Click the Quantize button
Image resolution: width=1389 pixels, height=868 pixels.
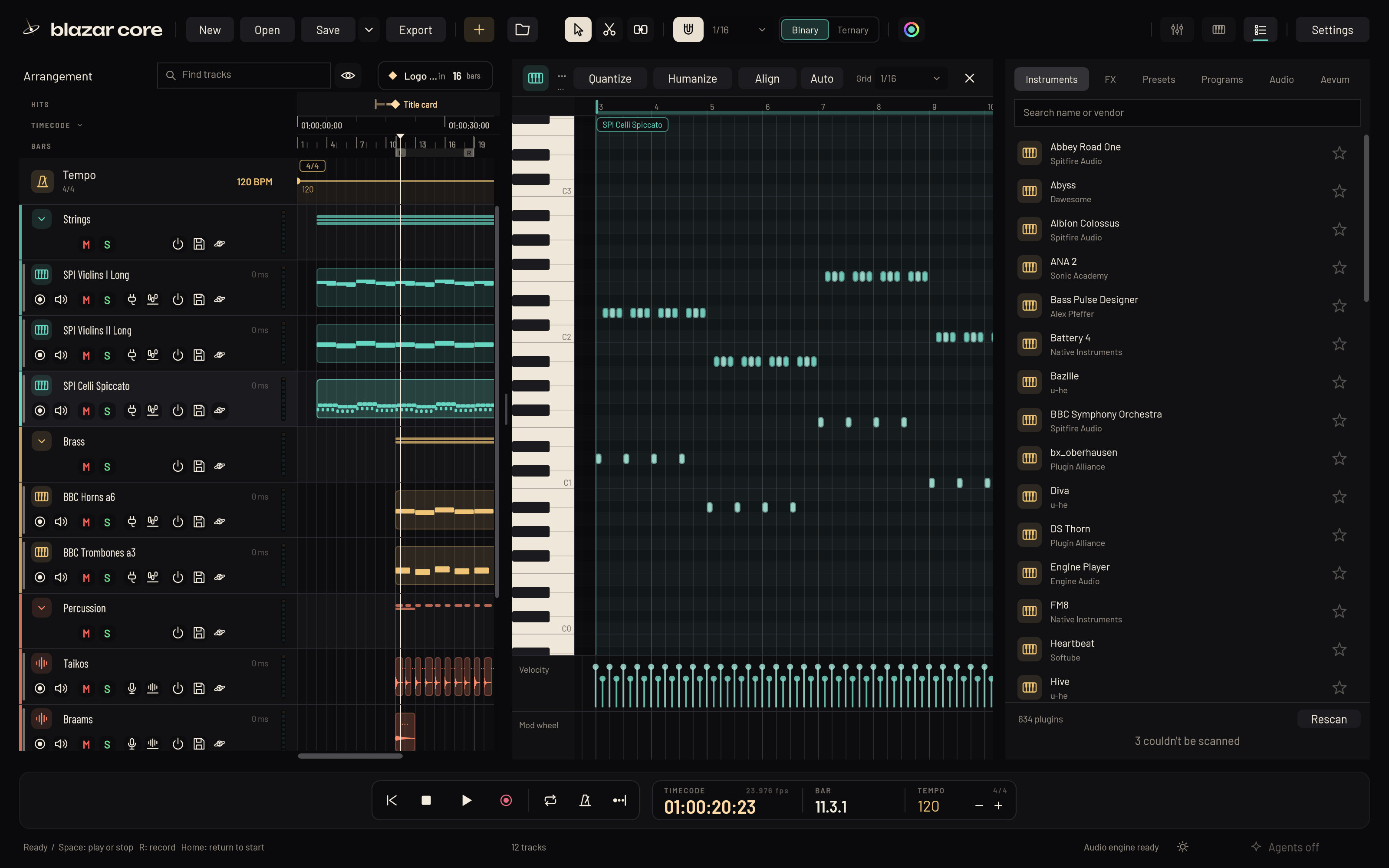(609, 79)
